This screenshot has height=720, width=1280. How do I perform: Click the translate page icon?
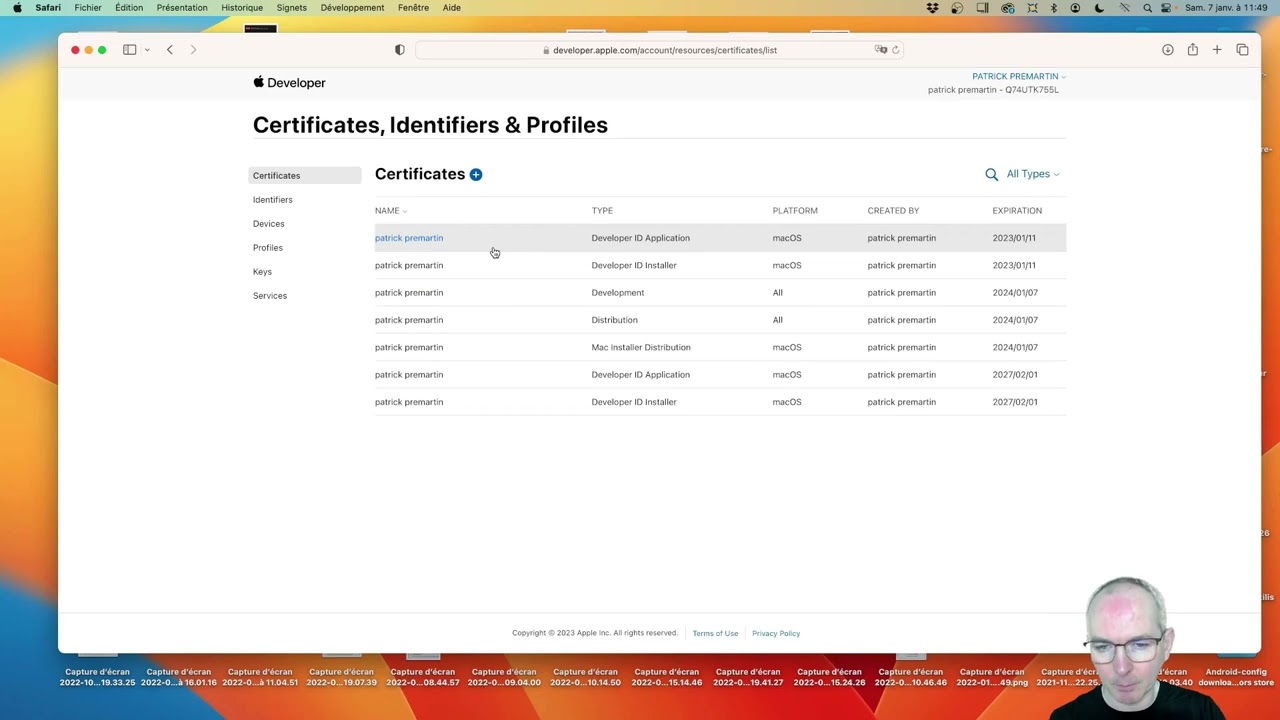coord(881,50)
